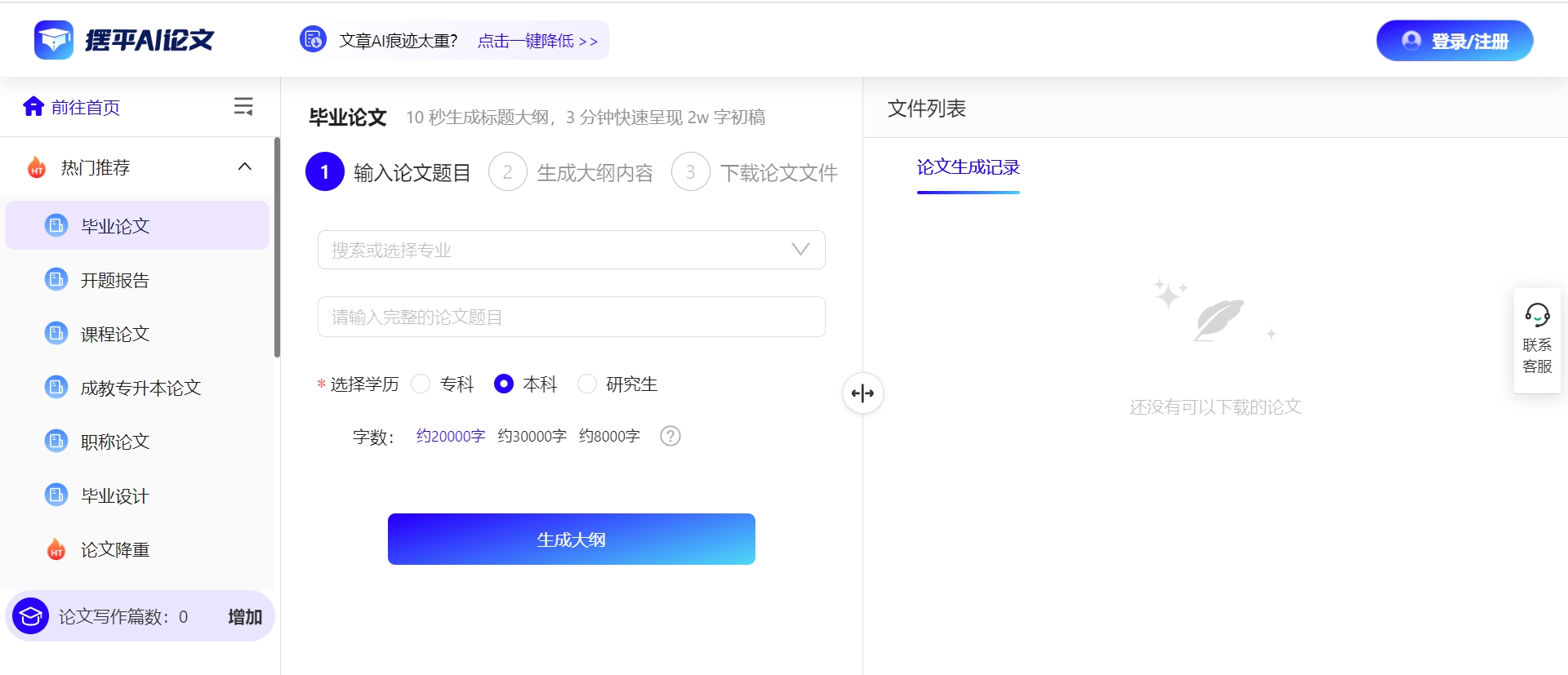Viewport: 1568px width, 675px height.
Task: Click step 2 circle 生成大纲内容
Action: point(508,172)
